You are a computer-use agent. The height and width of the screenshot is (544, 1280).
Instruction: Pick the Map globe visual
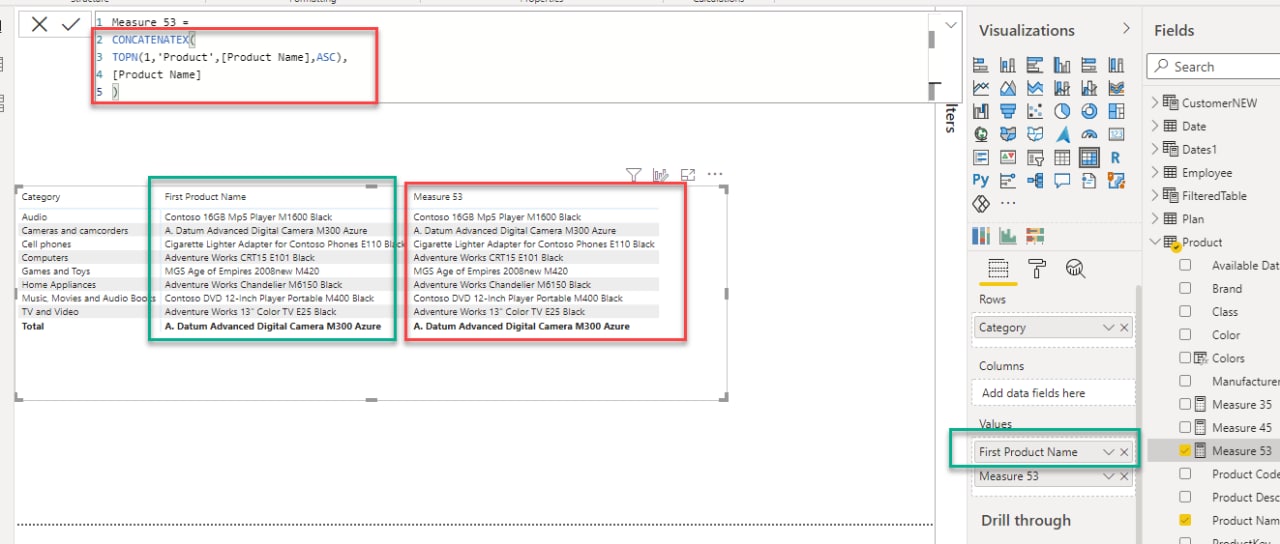click(x=981, y=134)
